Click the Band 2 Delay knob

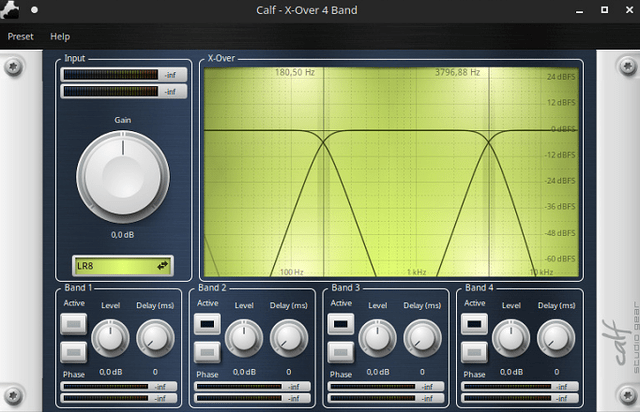pos(289,339)
